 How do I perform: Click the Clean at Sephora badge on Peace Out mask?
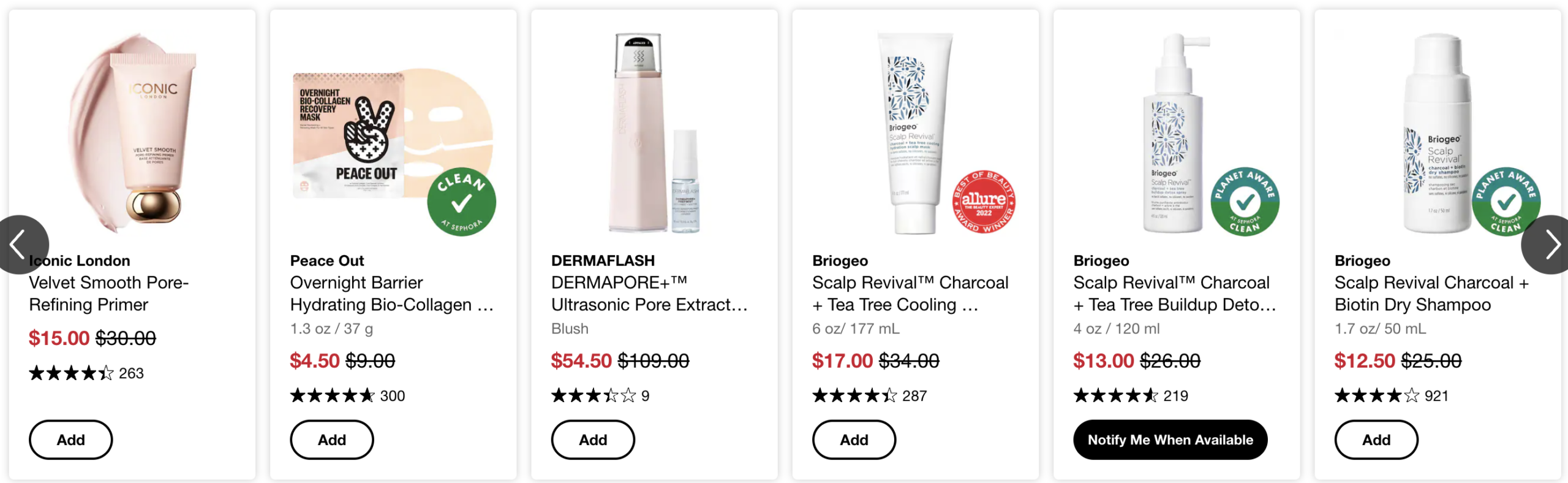pyautogui.click(x=461, y=202)
